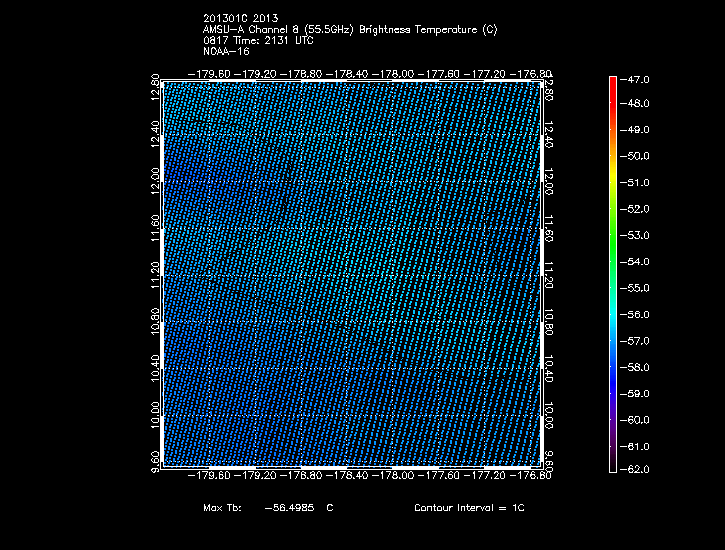The image size is (725, 550).
Task: Click the -178.00 label on top axis
Action: [x=397, y=73]
